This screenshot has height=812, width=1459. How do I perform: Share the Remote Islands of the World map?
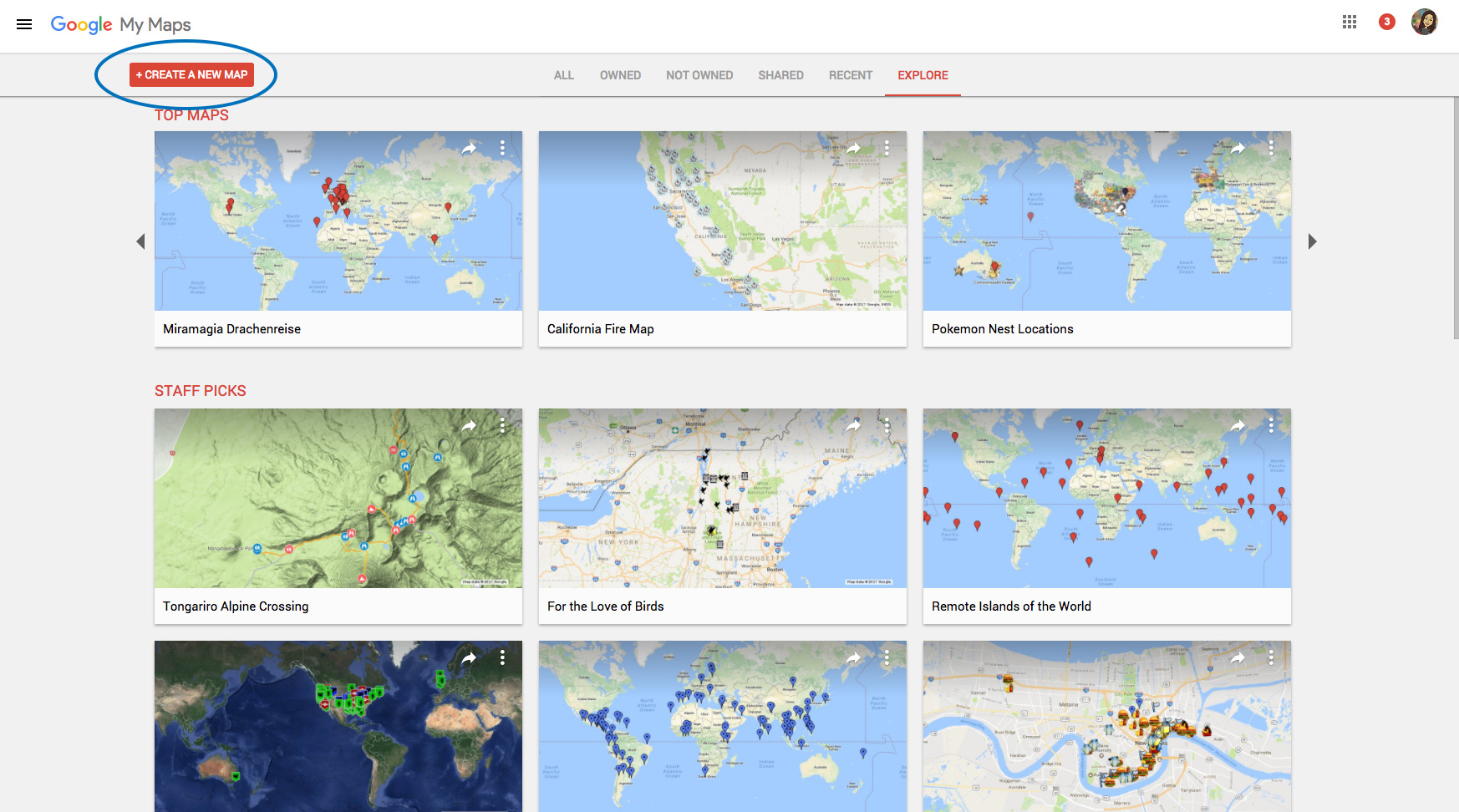click(1238, 425)
